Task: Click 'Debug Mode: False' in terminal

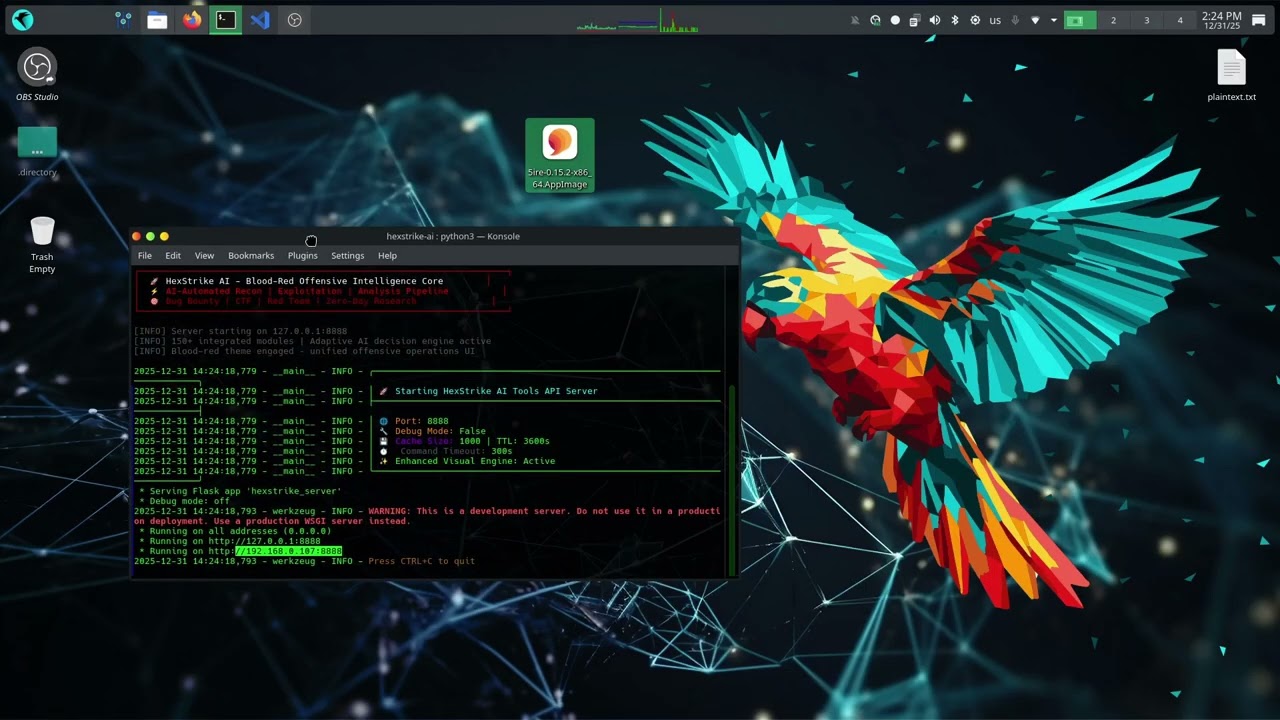Action: tap(440, 431)
